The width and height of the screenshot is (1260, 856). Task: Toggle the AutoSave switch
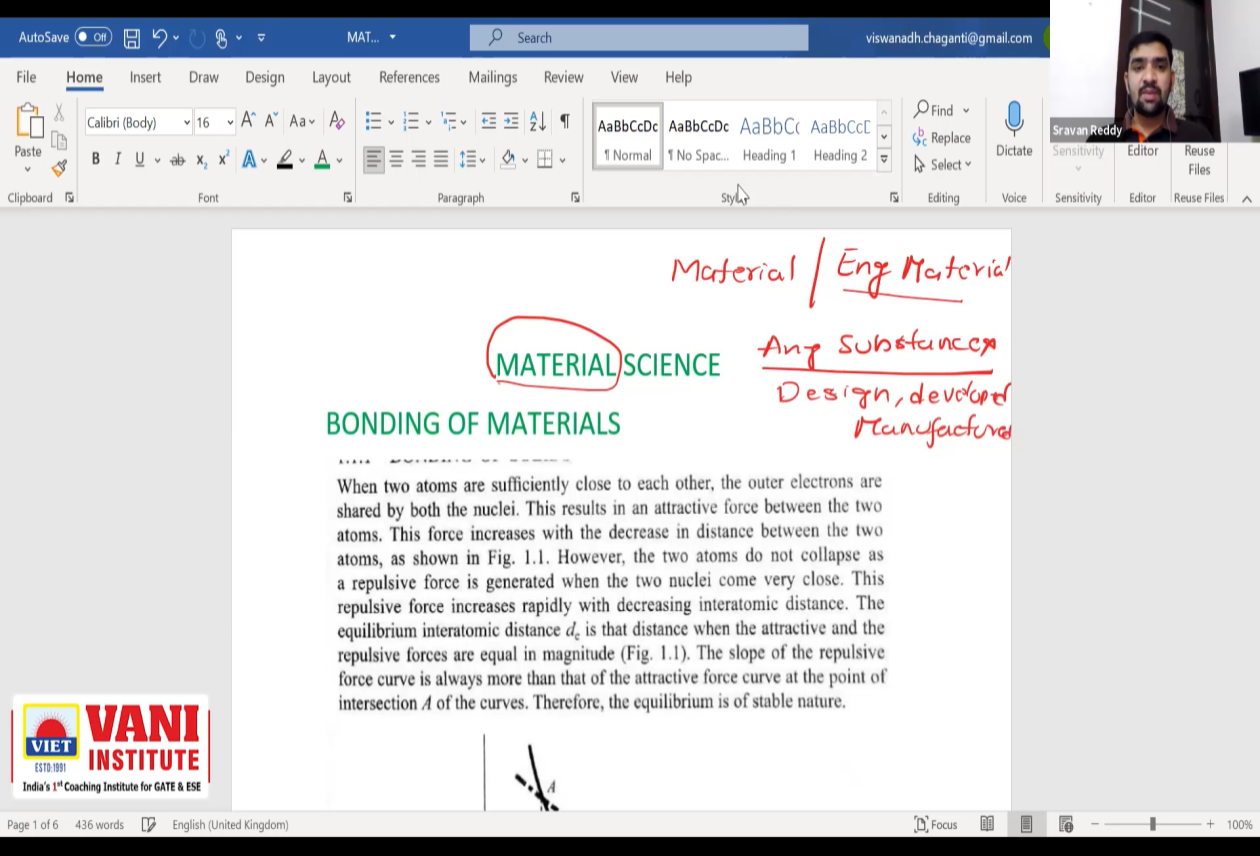(93, 38)
